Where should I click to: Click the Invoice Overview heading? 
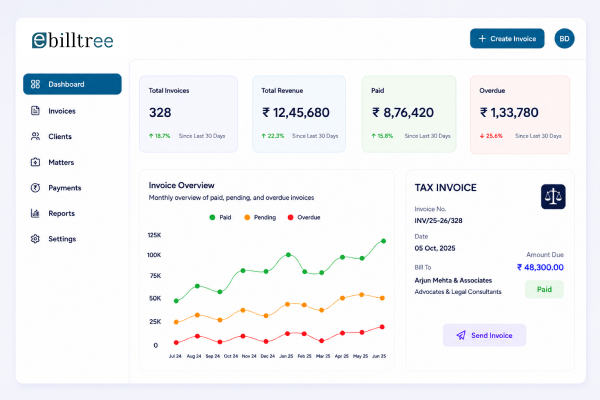click(x=181, y=185)
